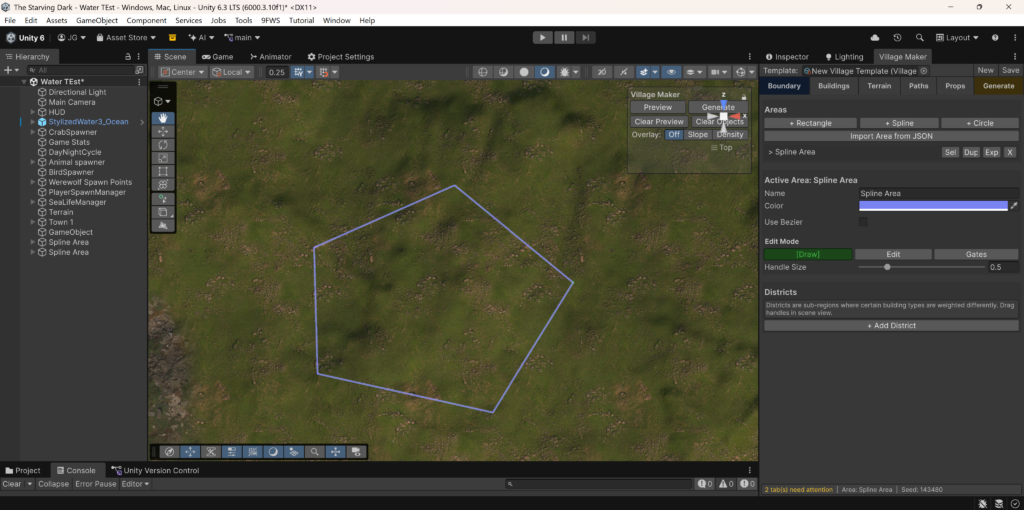This screenshot has height=510, width=1024.
Task: Open the GameObject menu
Action: click(x=96, y=20)
